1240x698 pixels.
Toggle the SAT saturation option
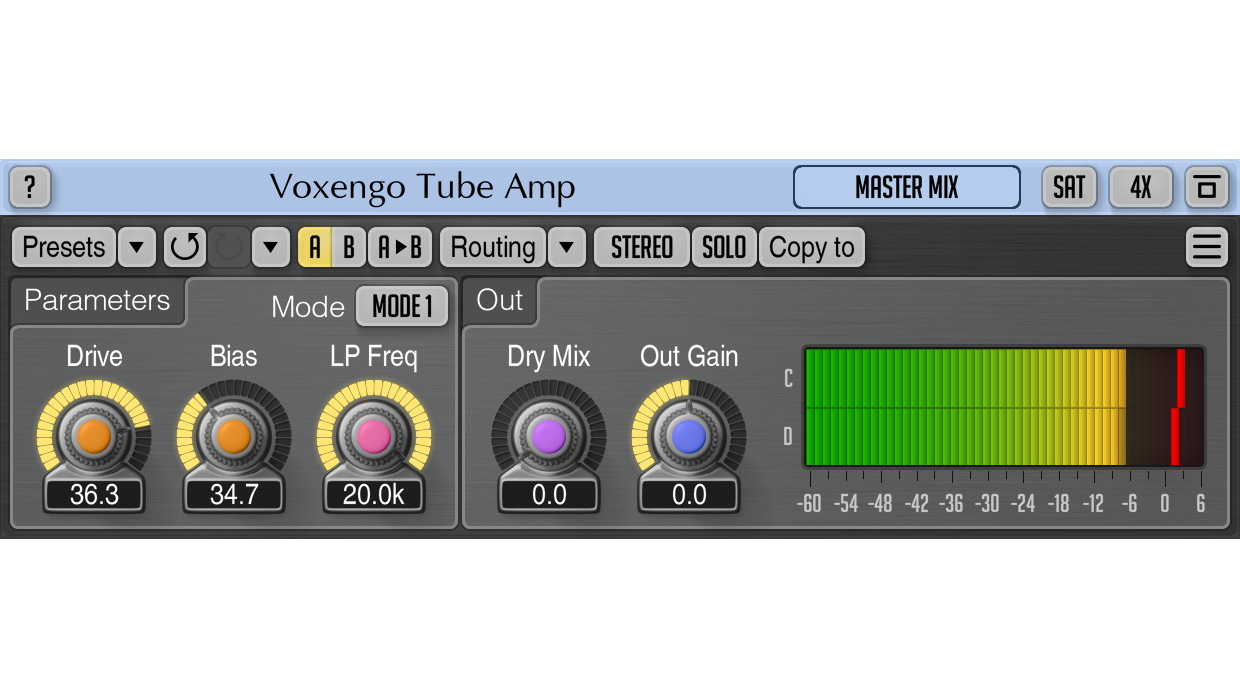(x=1069, y=188)
